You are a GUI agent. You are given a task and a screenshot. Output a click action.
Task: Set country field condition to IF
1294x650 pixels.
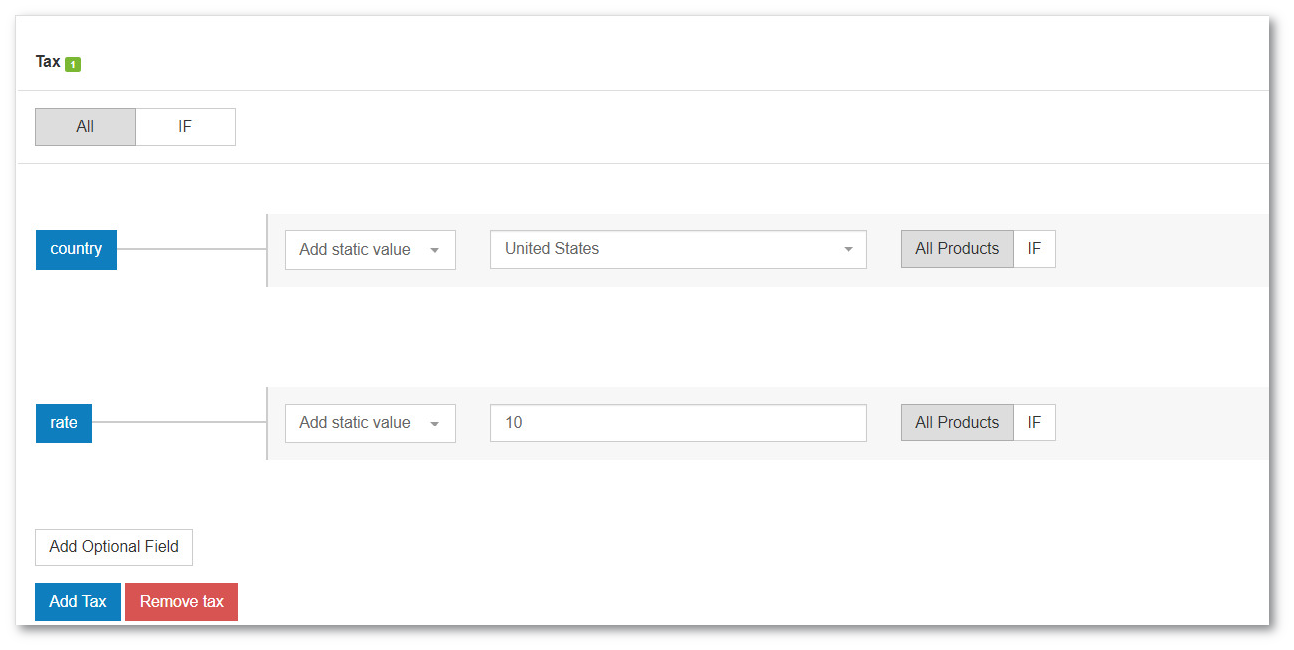(x=1034, y=249)
